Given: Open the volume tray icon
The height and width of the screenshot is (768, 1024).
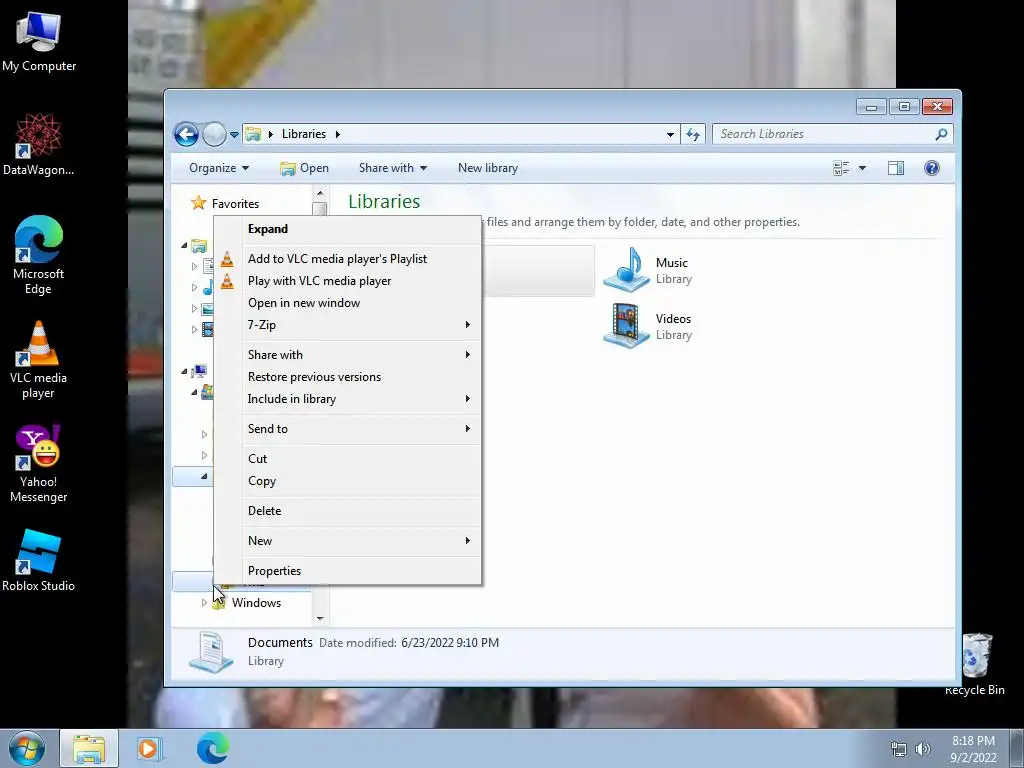Looking at the screenshot, I should point(922,749).
